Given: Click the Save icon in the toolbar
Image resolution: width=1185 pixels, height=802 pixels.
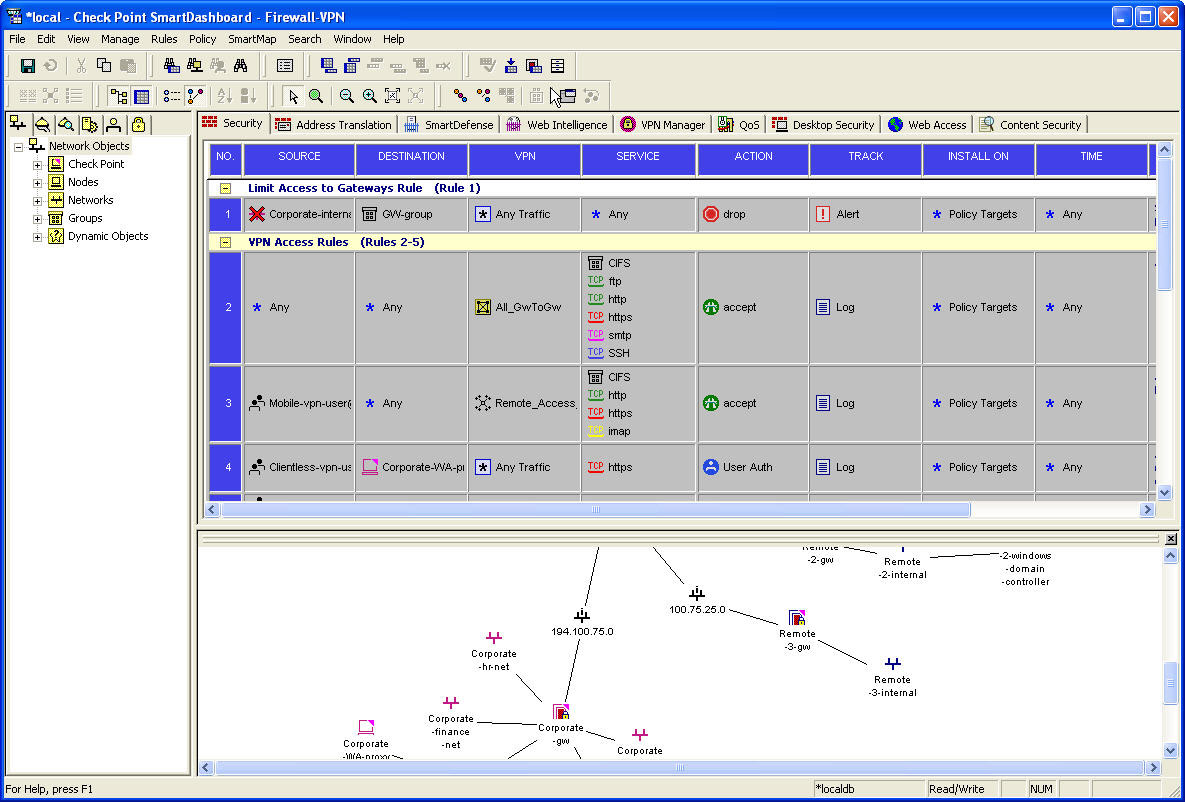Looking at the screenshot, I should click(28, 66).
